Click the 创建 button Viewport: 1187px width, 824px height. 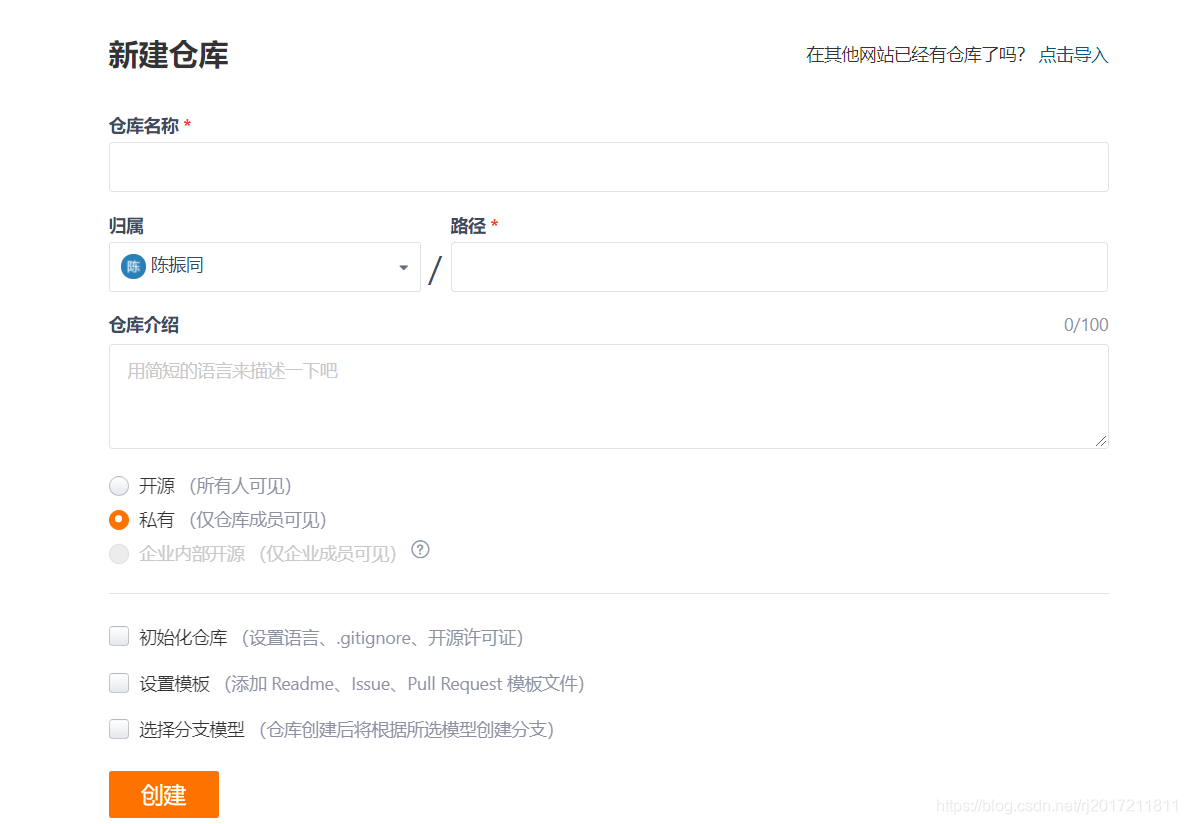[163, 794]
